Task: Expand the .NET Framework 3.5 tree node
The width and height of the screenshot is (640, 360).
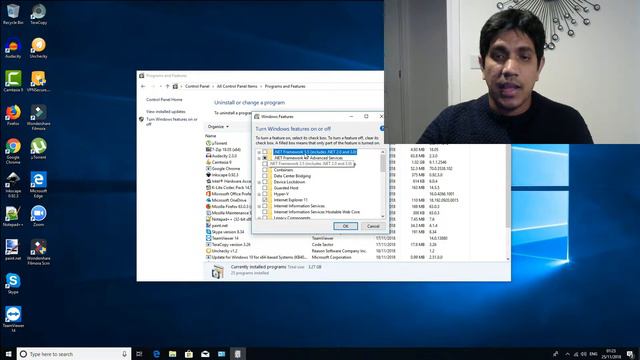Action: [x=259, y=152]
